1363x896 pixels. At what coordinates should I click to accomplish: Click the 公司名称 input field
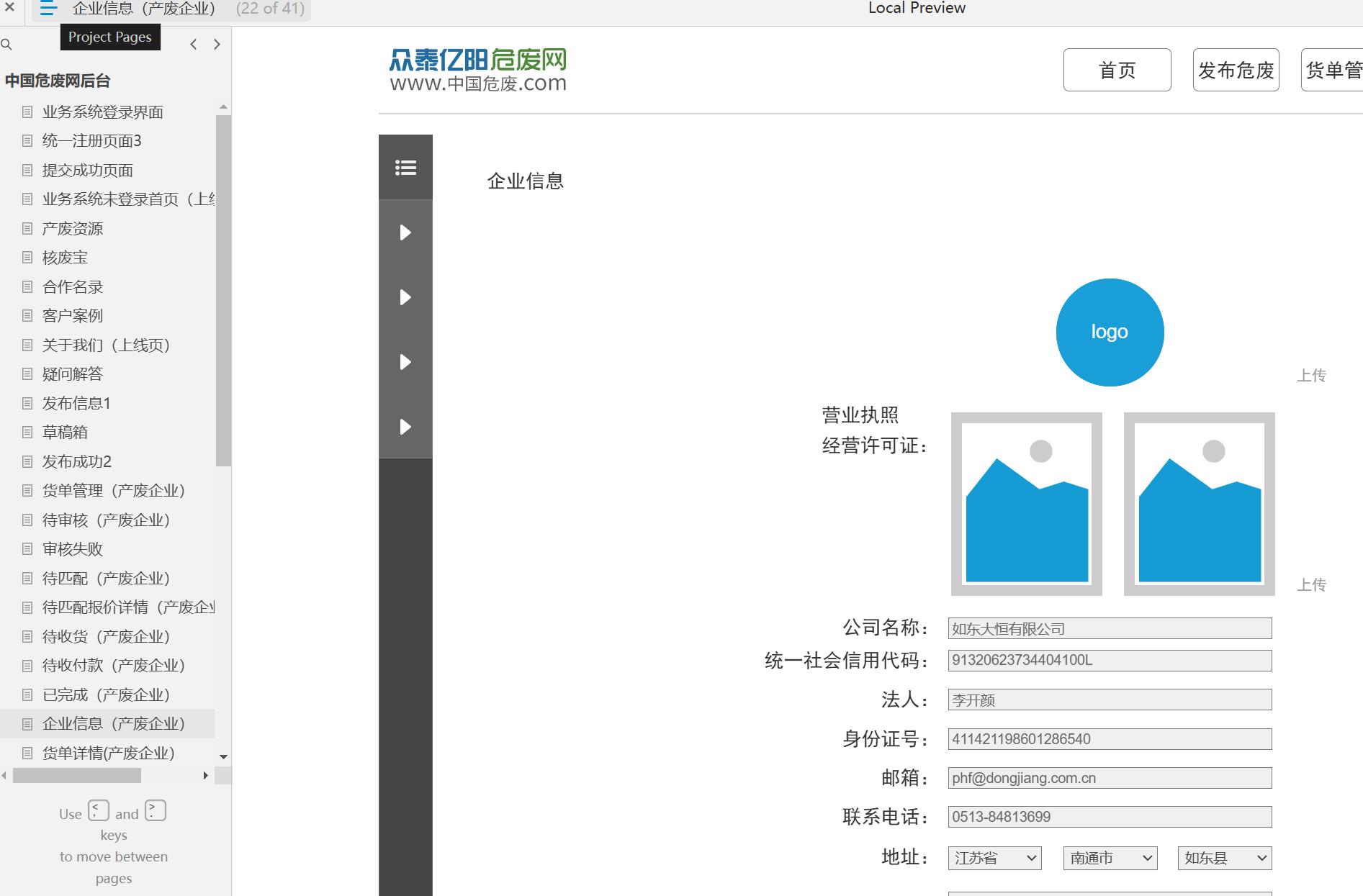1110,628
